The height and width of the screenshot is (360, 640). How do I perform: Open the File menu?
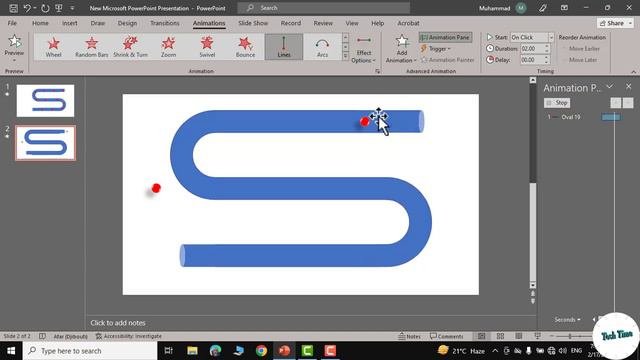point(12,23)
